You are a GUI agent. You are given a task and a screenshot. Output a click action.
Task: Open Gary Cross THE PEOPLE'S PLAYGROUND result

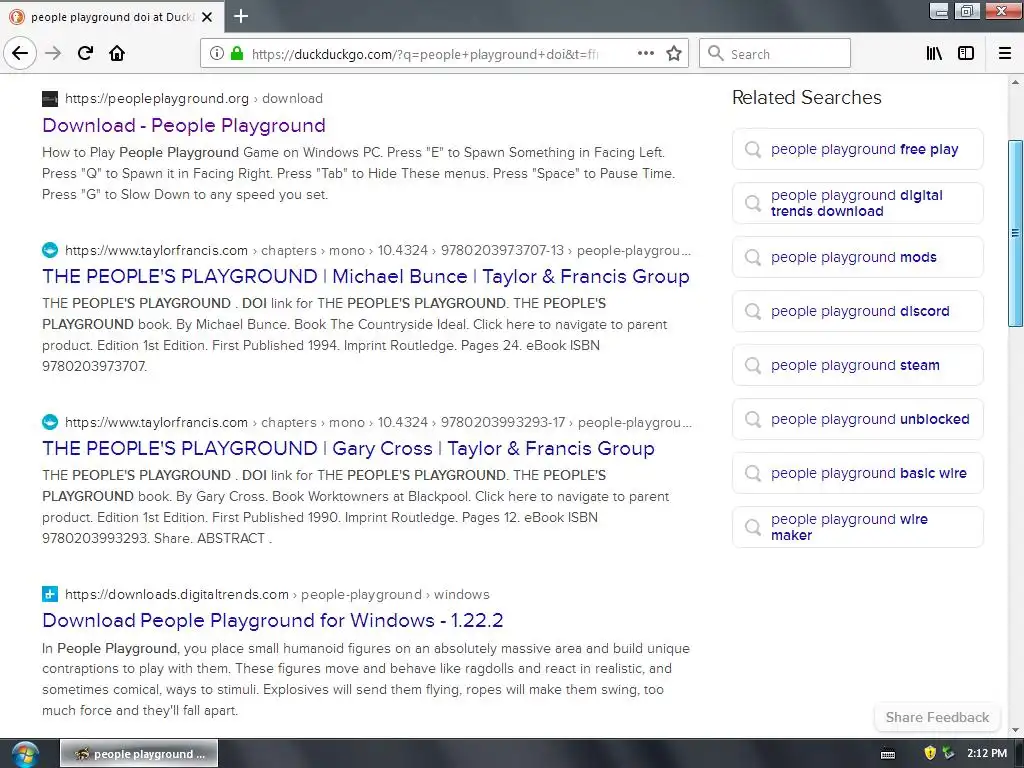pyautogui.click(x=348, y=448)
